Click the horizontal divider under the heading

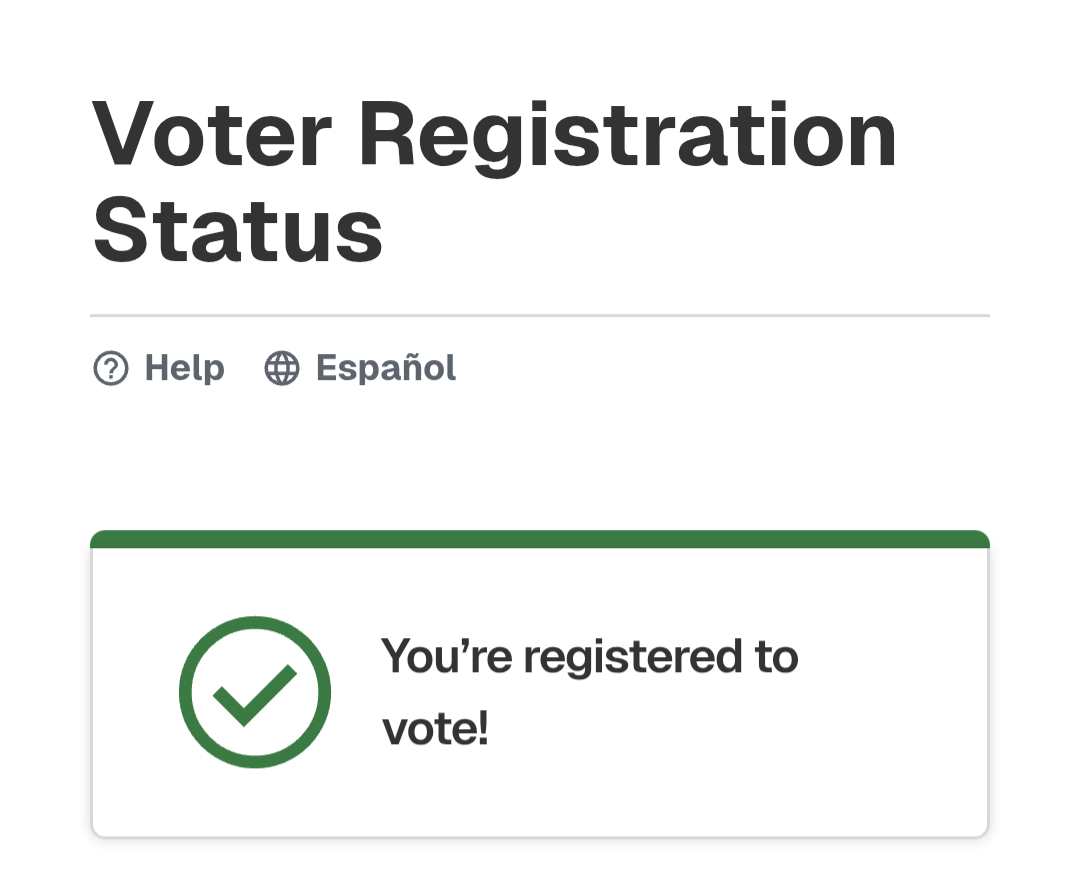click(x=540, y=315)
